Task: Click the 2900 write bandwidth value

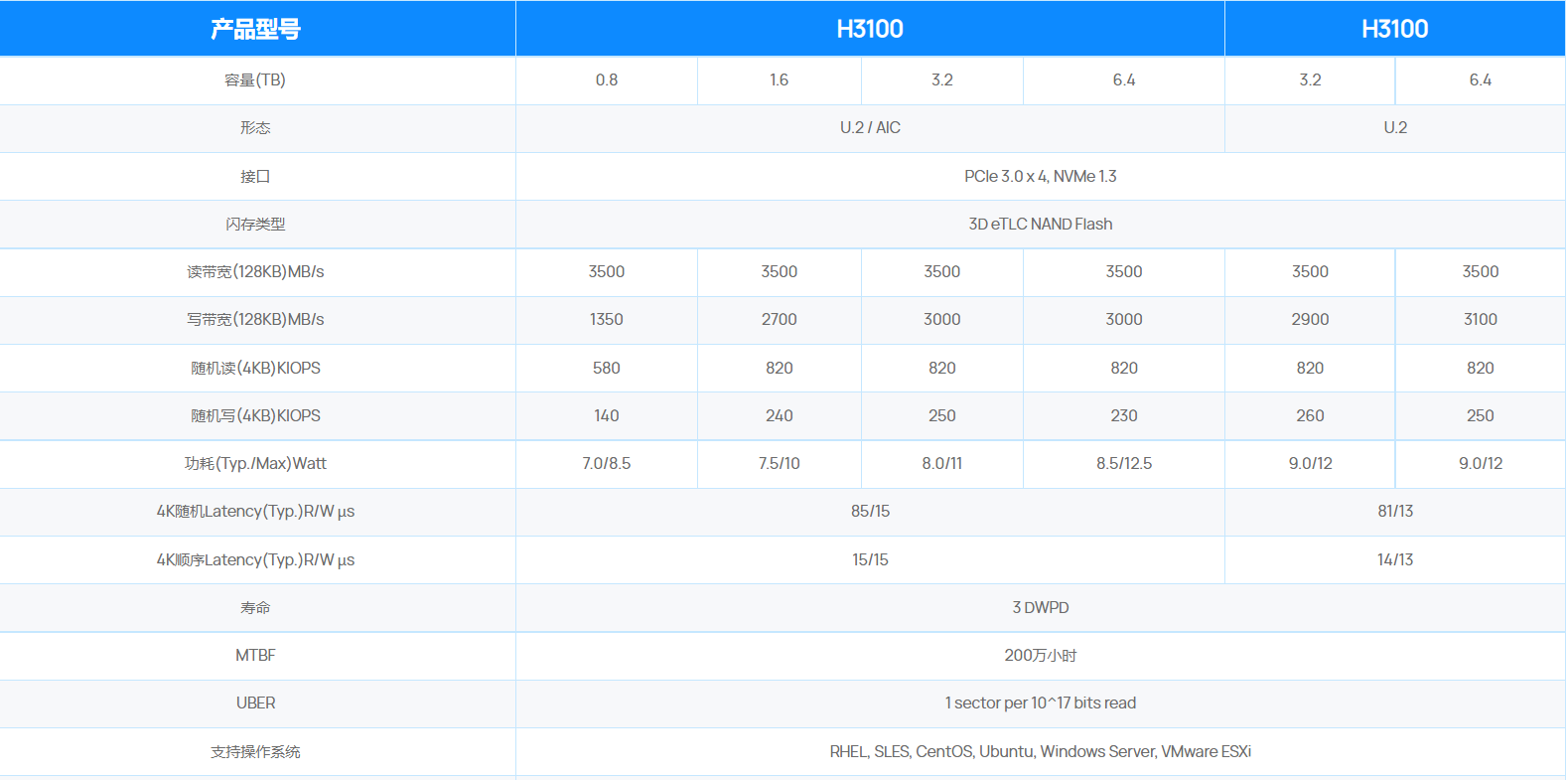Action: pos(1310,319)
